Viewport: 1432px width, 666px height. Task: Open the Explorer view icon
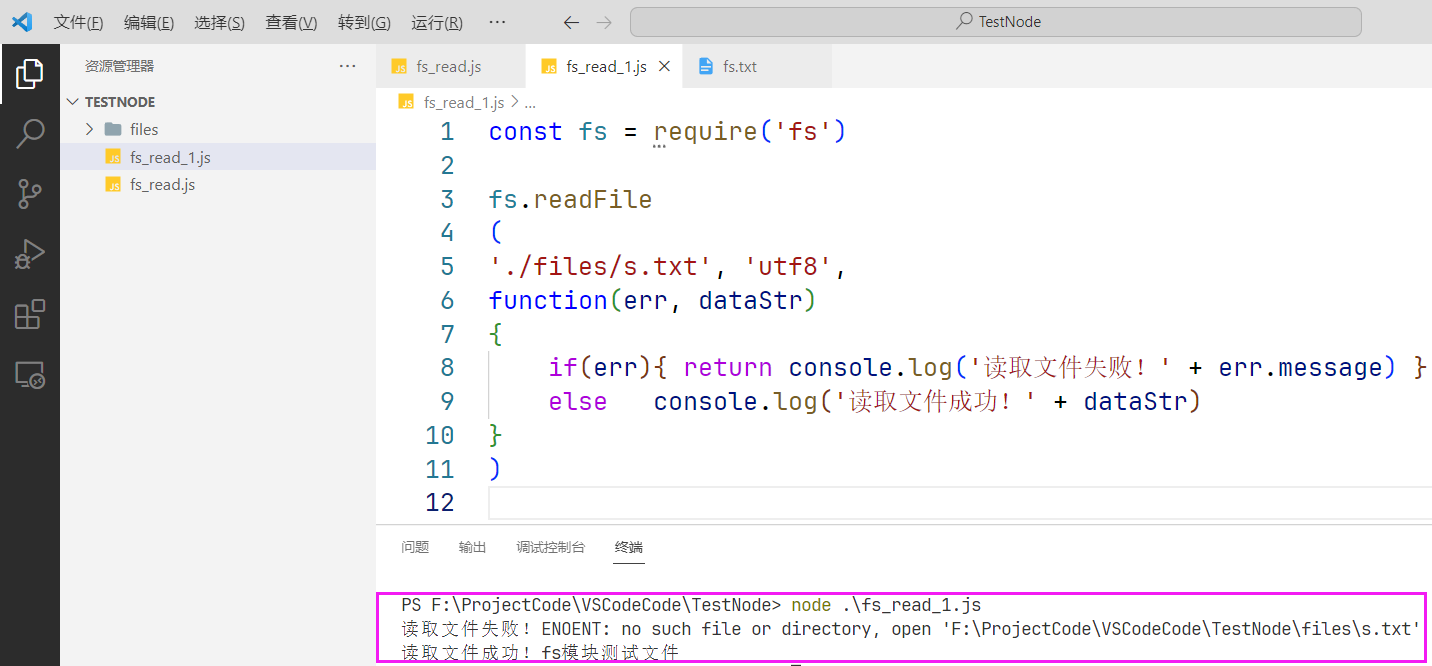29,72
